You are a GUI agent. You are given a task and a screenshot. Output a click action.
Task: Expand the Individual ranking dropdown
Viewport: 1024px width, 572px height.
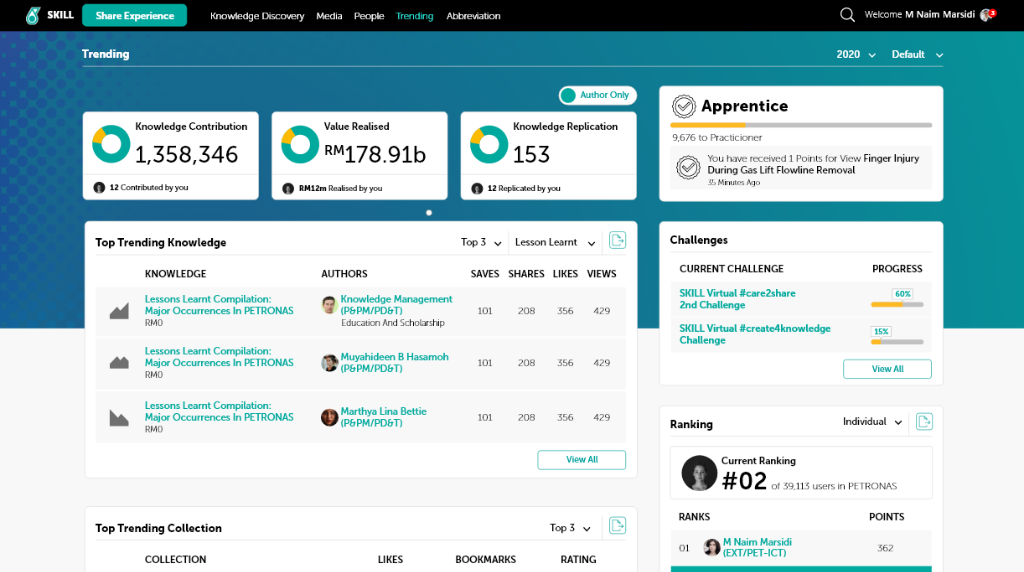pos(872,422)
